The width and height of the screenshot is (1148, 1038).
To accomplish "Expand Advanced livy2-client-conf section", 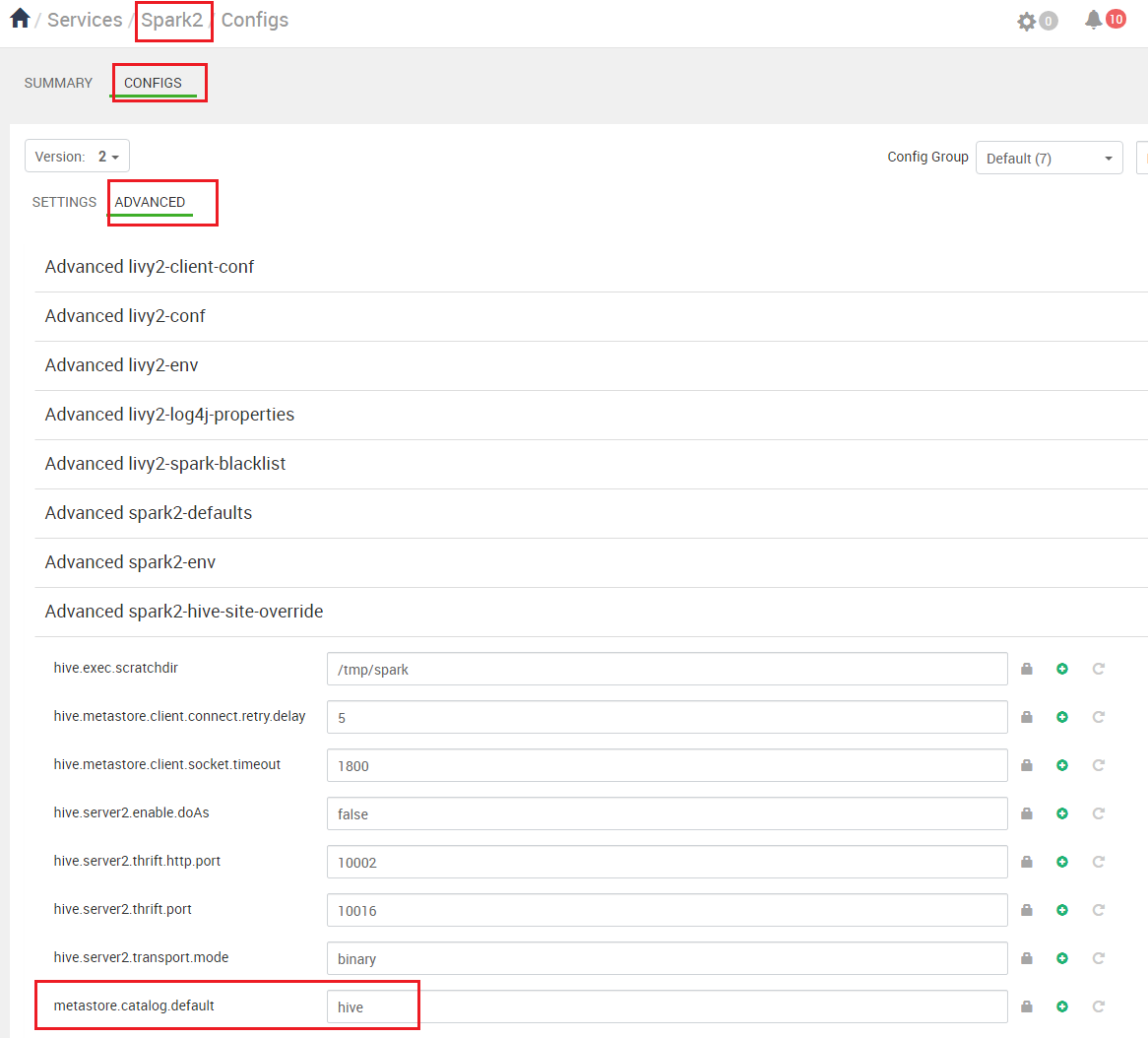I will pos(150,267).
